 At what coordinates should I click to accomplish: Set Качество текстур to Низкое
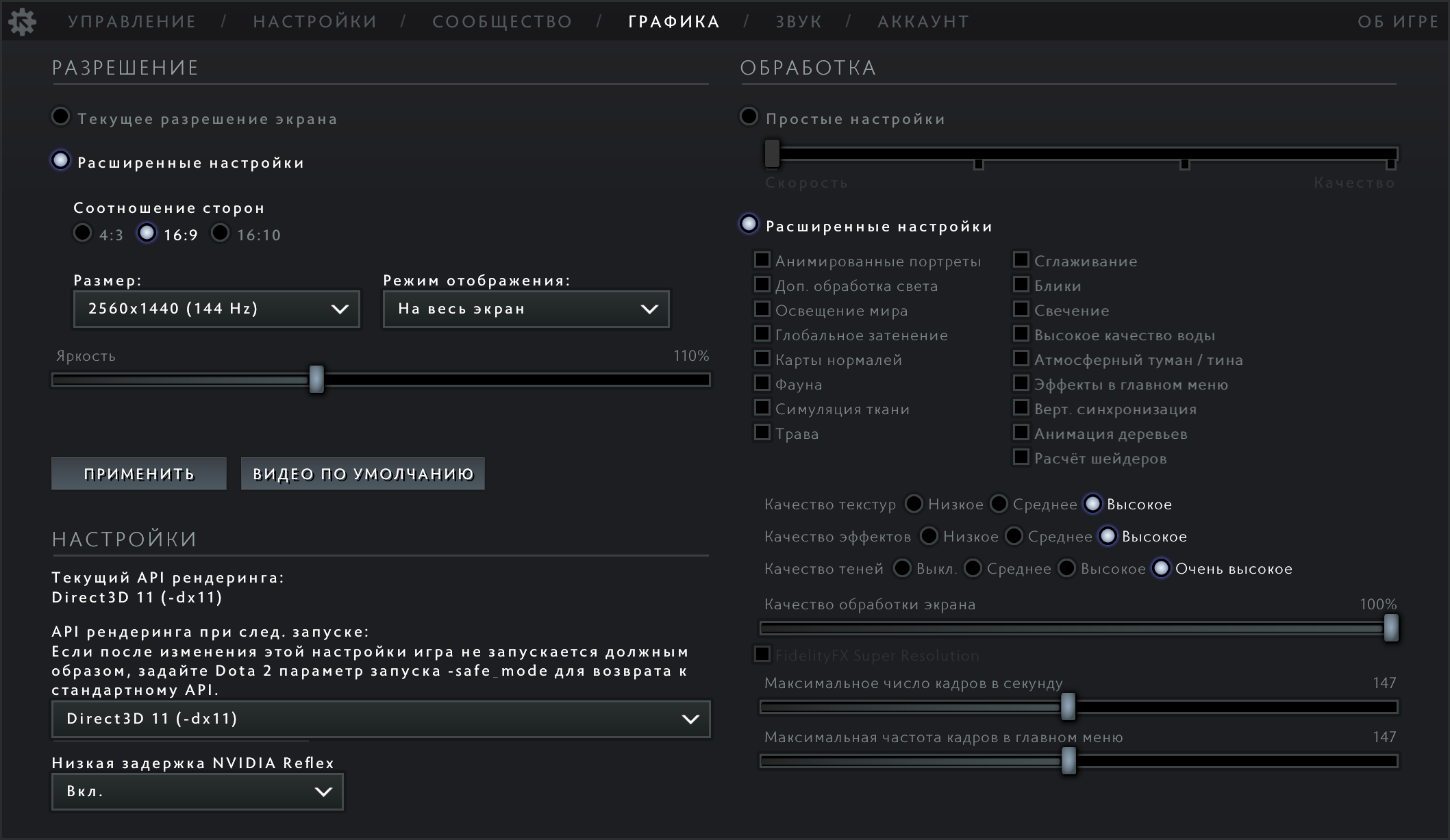914,504
